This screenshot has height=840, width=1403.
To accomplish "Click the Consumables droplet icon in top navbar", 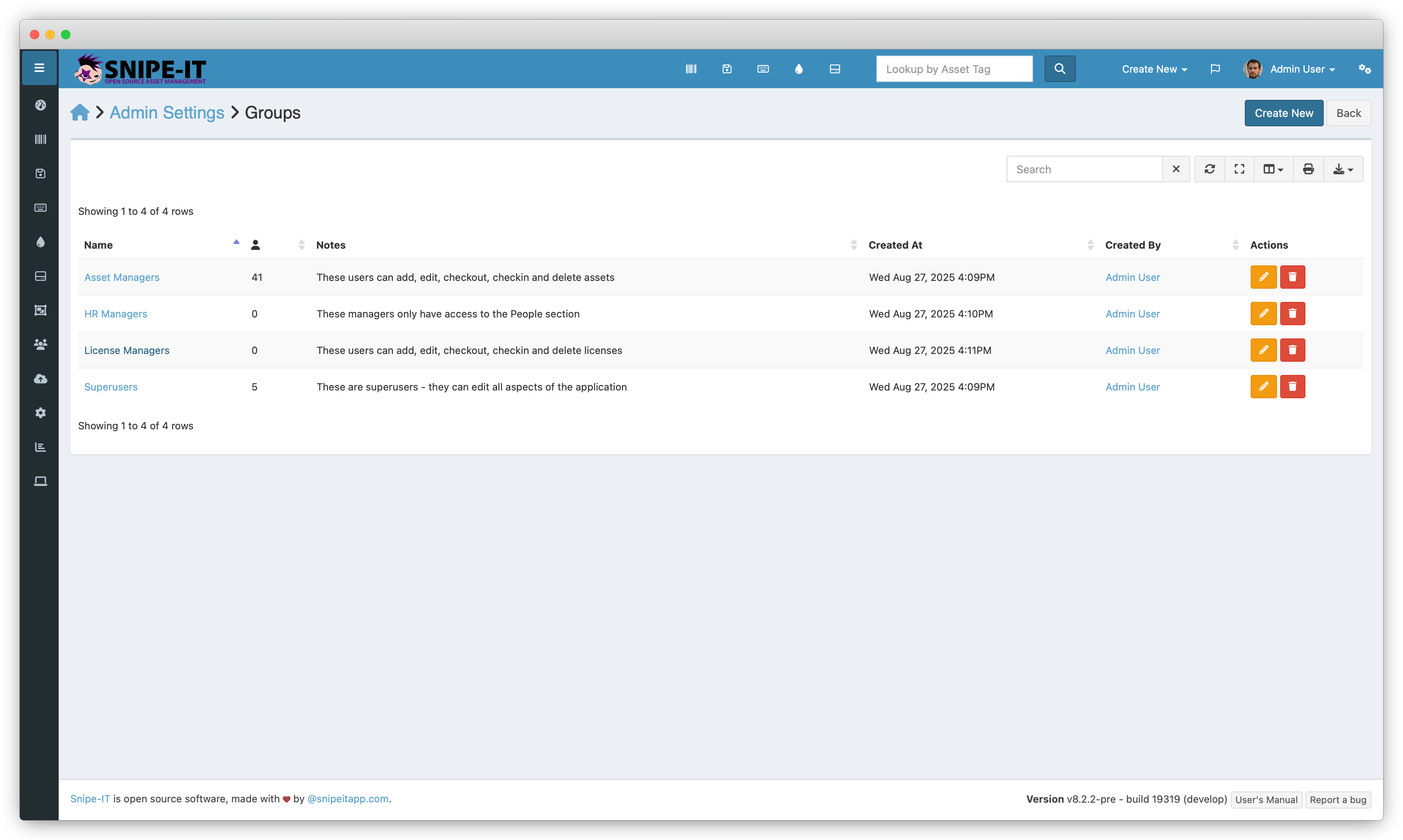I will point(799,69).
